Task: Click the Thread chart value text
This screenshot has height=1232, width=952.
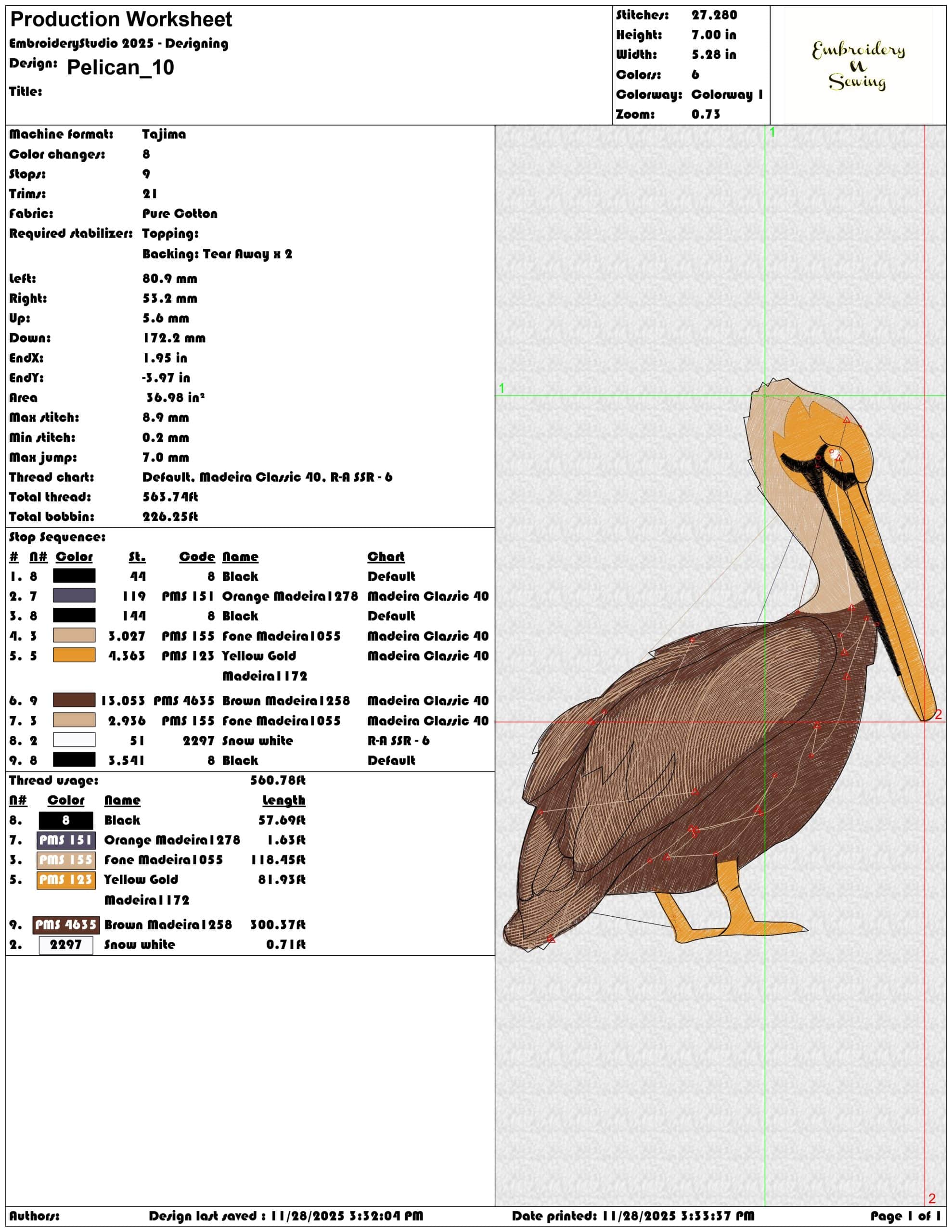Action: click(267, 477)
